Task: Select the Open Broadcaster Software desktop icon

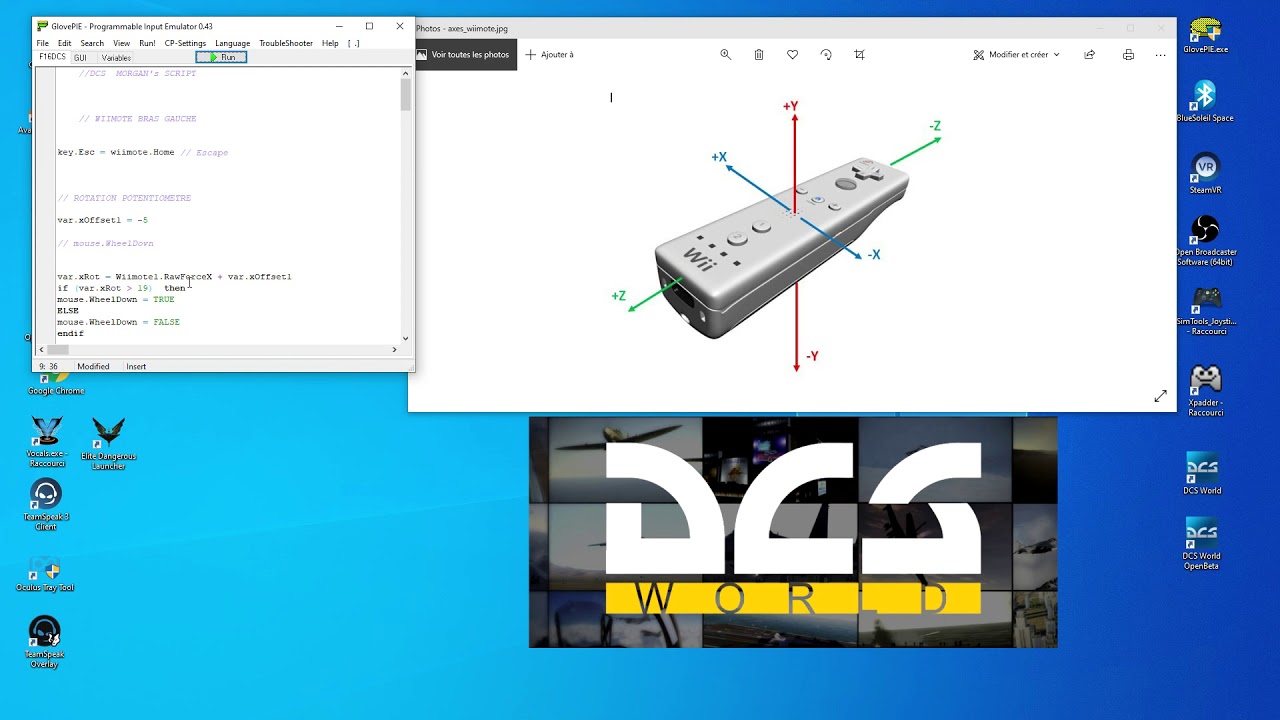Action: point(1205,241)
